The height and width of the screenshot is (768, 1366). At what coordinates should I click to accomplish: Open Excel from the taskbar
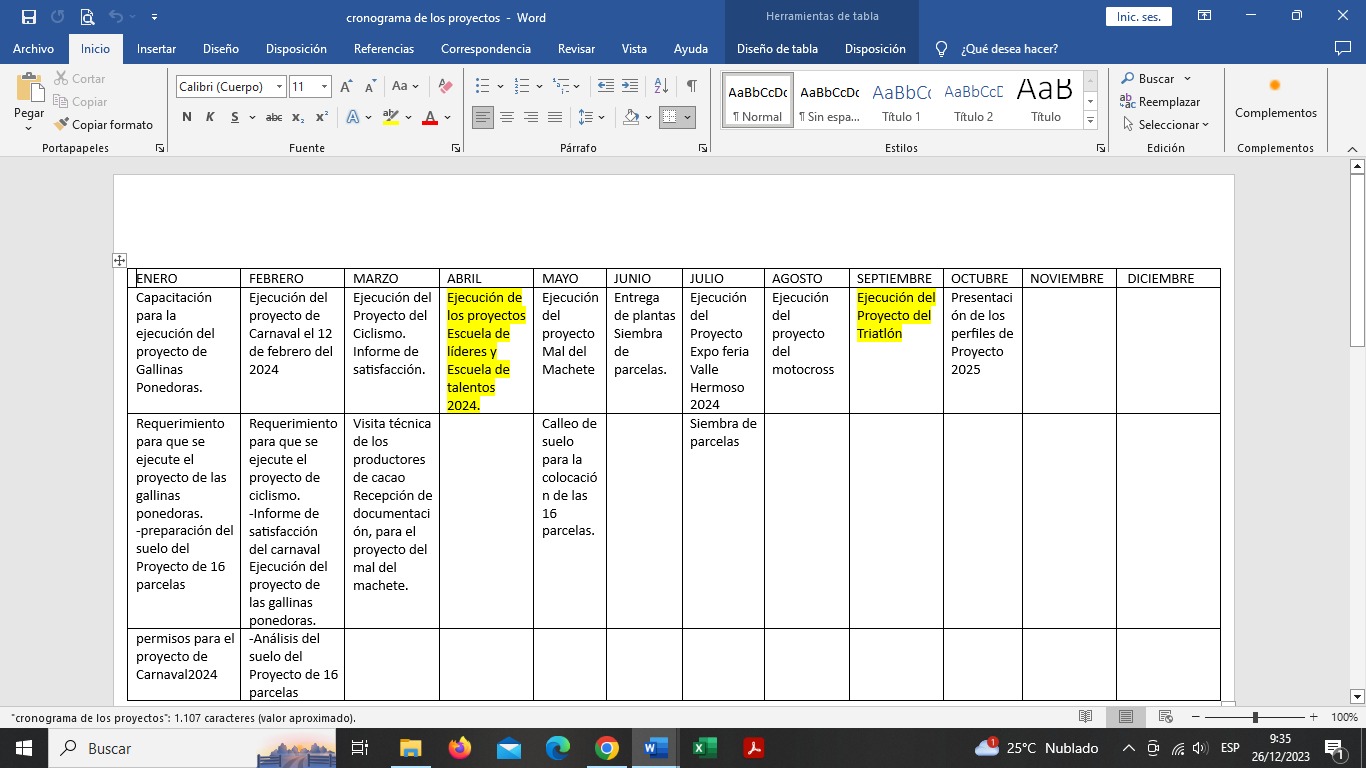click(704, 748)
